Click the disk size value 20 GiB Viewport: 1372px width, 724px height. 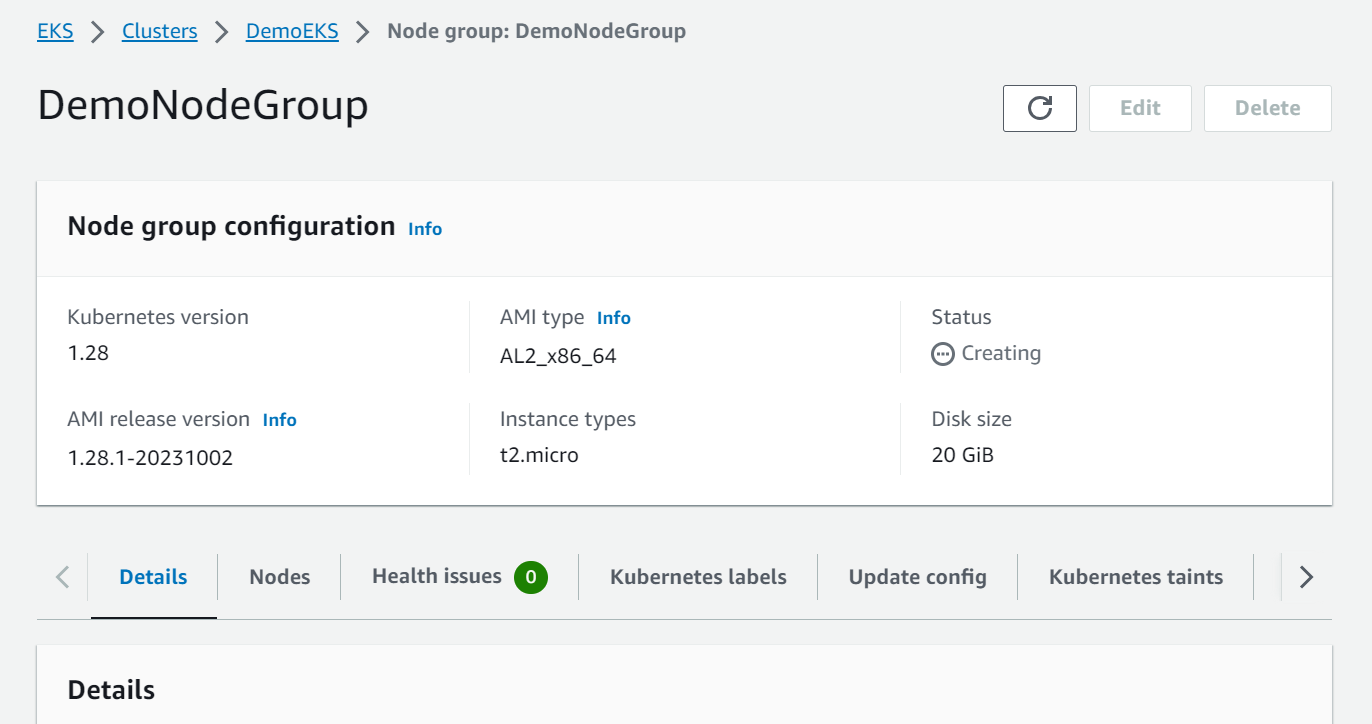click(x=962, y=456)
